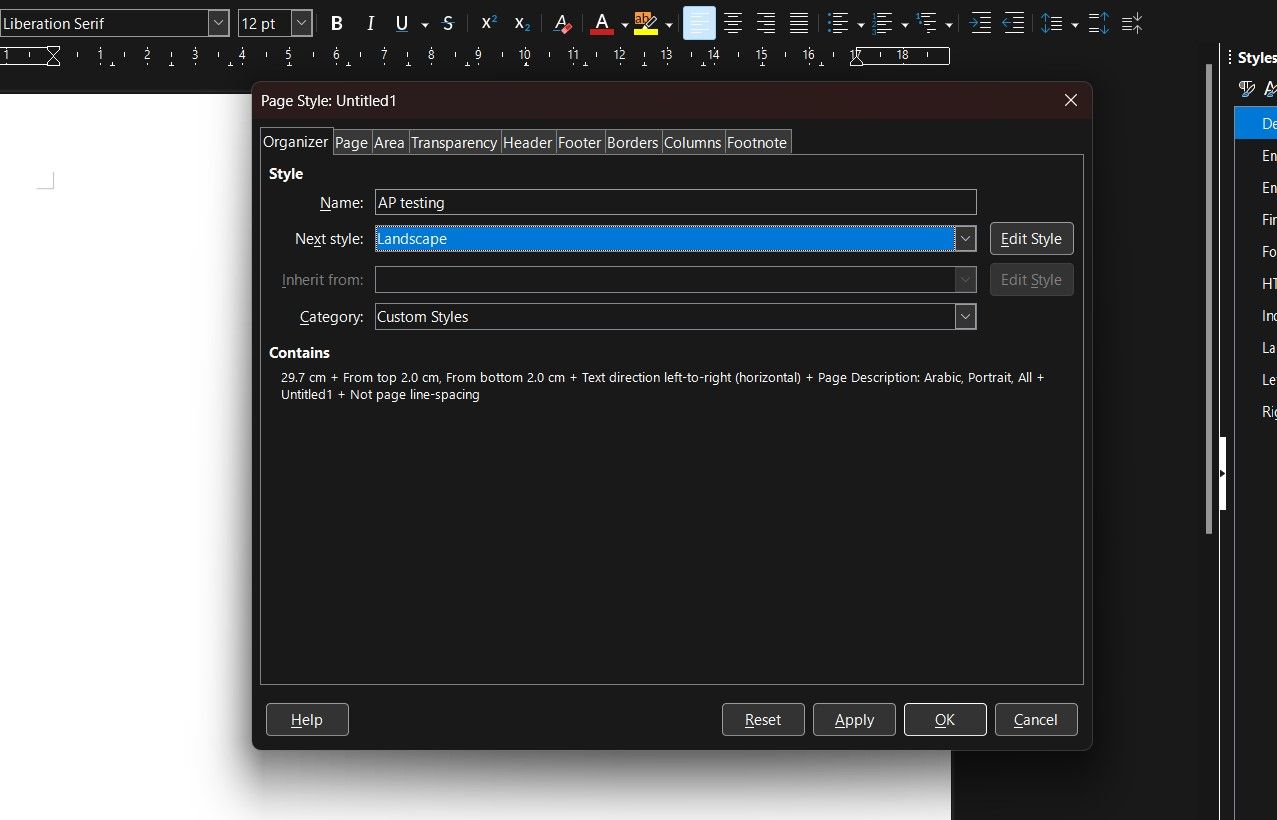Image resolution: width=1277 pixels, height=820 pixels.
Task: Open the Footnote tab
Action: 757,142
